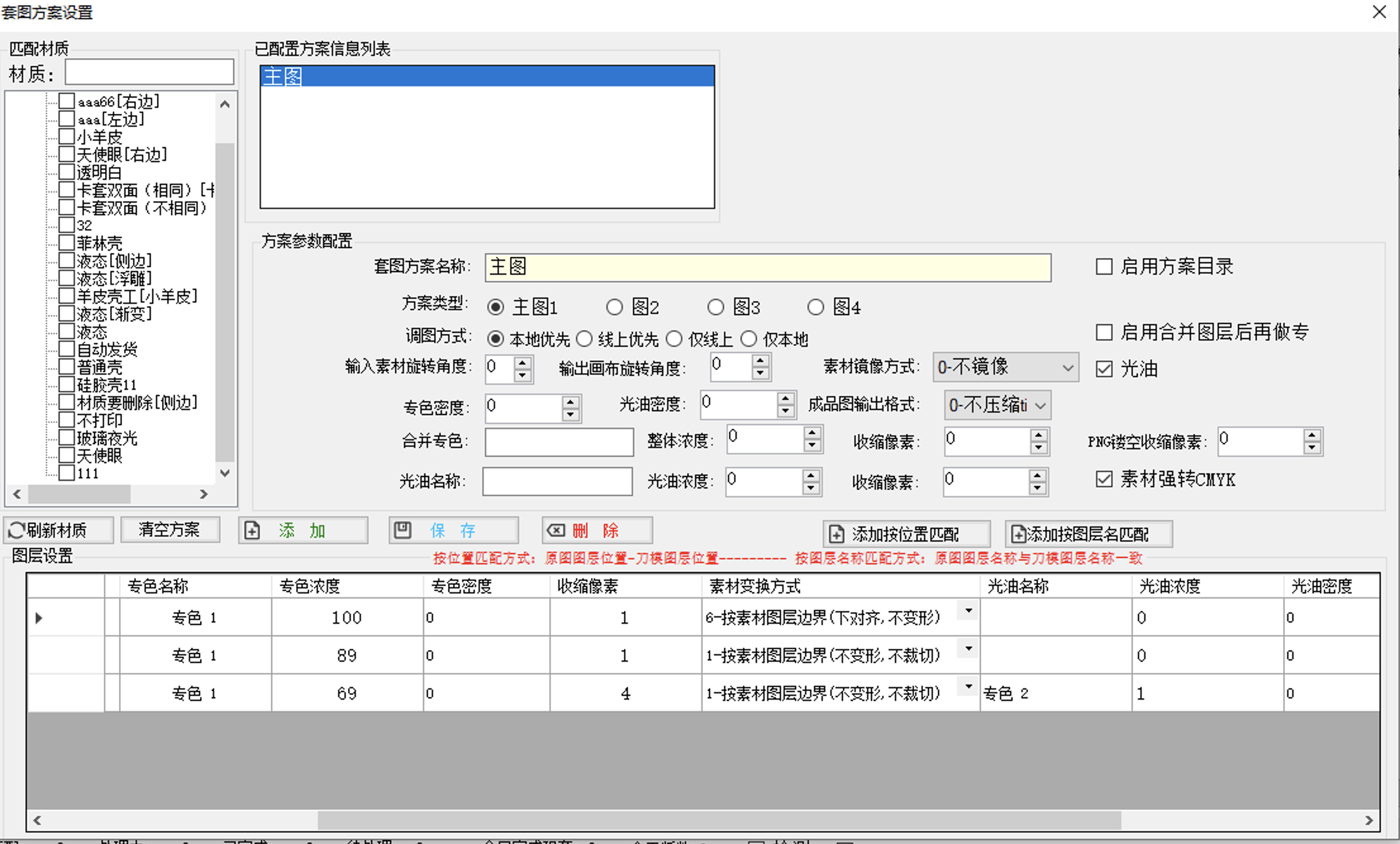Click the add-by-layer-name-match icon button
This screenshot has height=844, width=1400.
click(x=1018, y=534)
